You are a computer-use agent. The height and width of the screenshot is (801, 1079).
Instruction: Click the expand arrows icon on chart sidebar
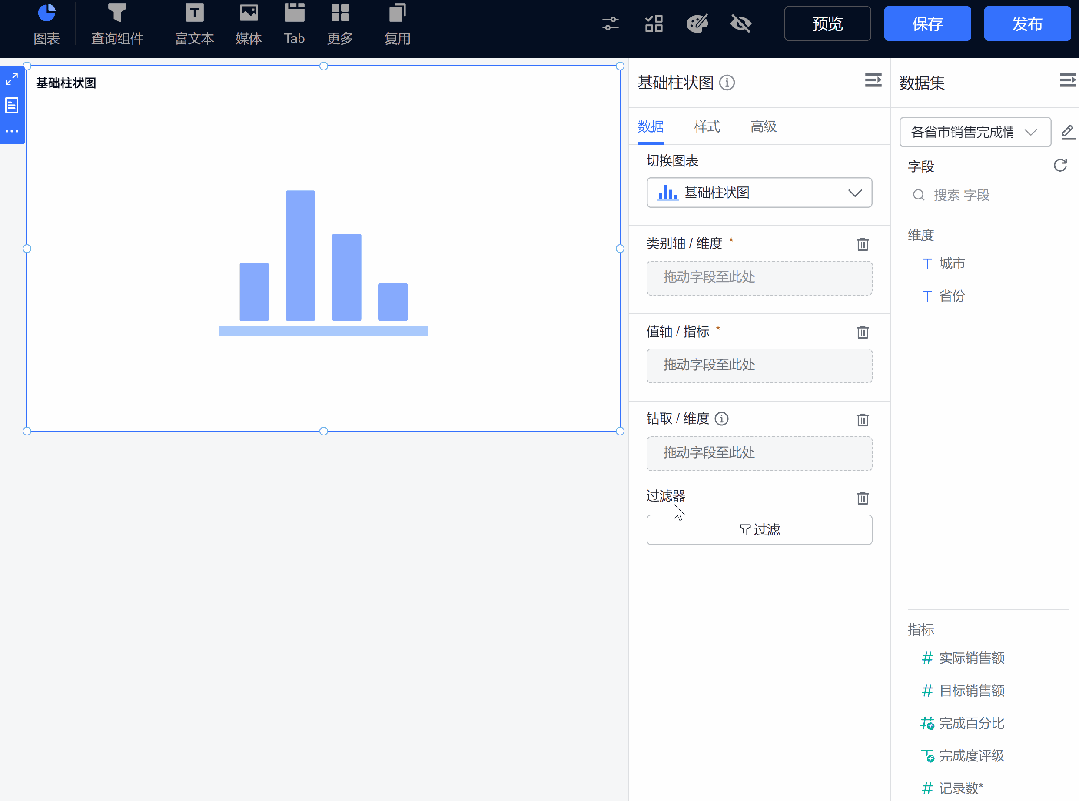point(12,77)
